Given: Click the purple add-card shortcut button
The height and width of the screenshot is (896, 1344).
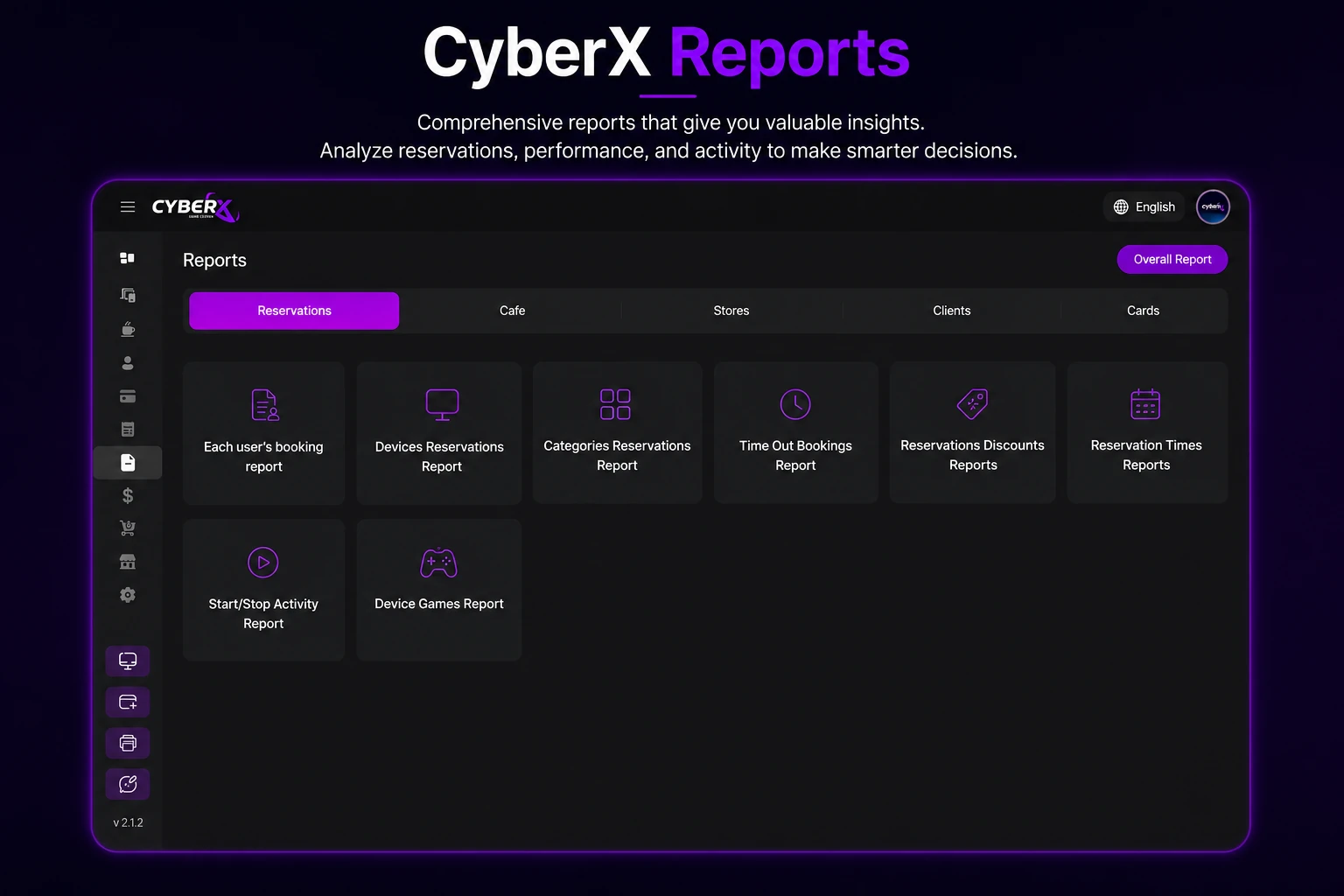Looking at the screenshot, I should (128, 702).
